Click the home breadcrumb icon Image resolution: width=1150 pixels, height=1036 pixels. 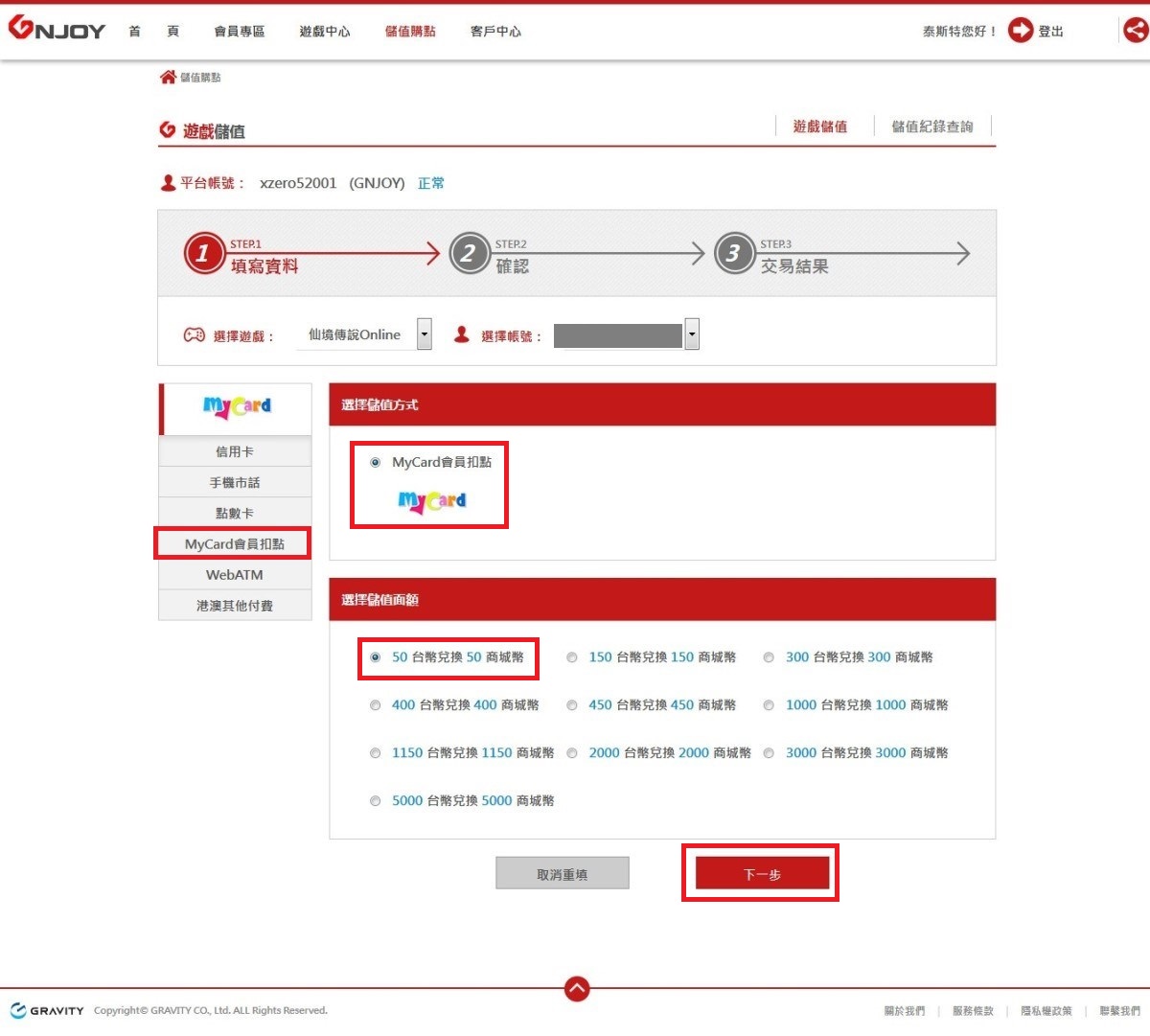click(168, 77)
